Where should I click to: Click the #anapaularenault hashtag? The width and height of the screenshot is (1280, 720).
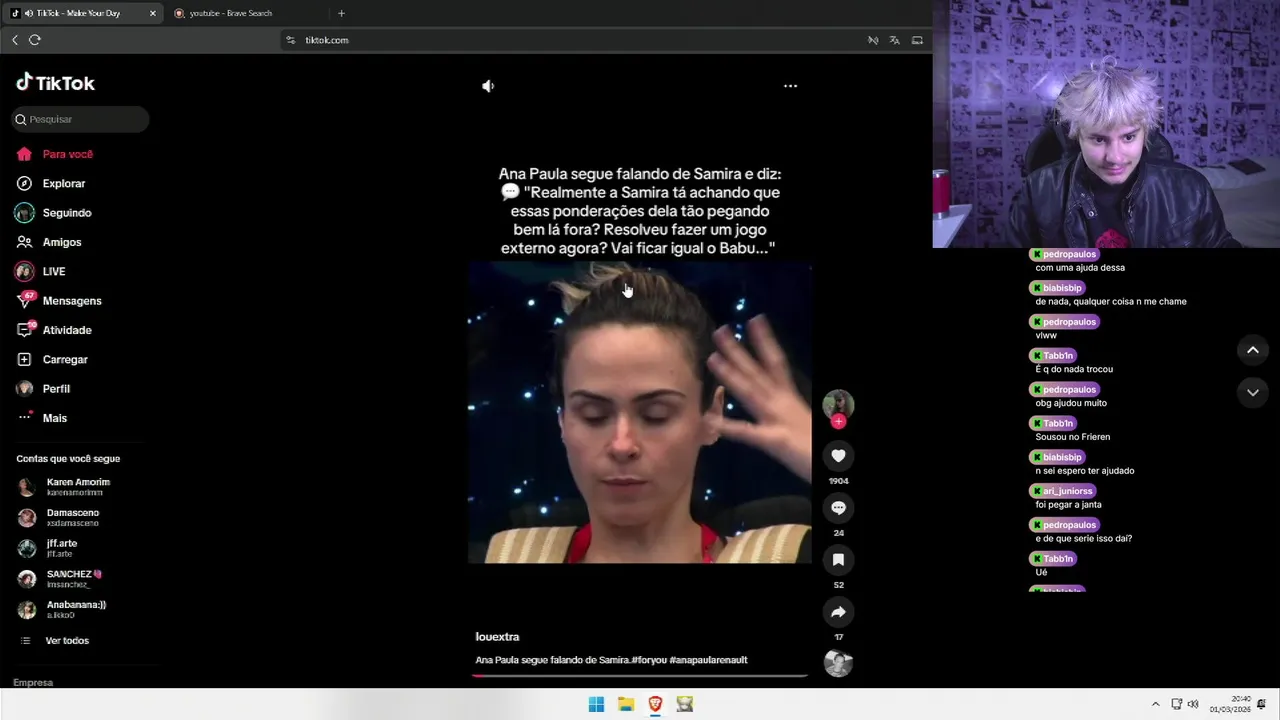coord(709,660)
